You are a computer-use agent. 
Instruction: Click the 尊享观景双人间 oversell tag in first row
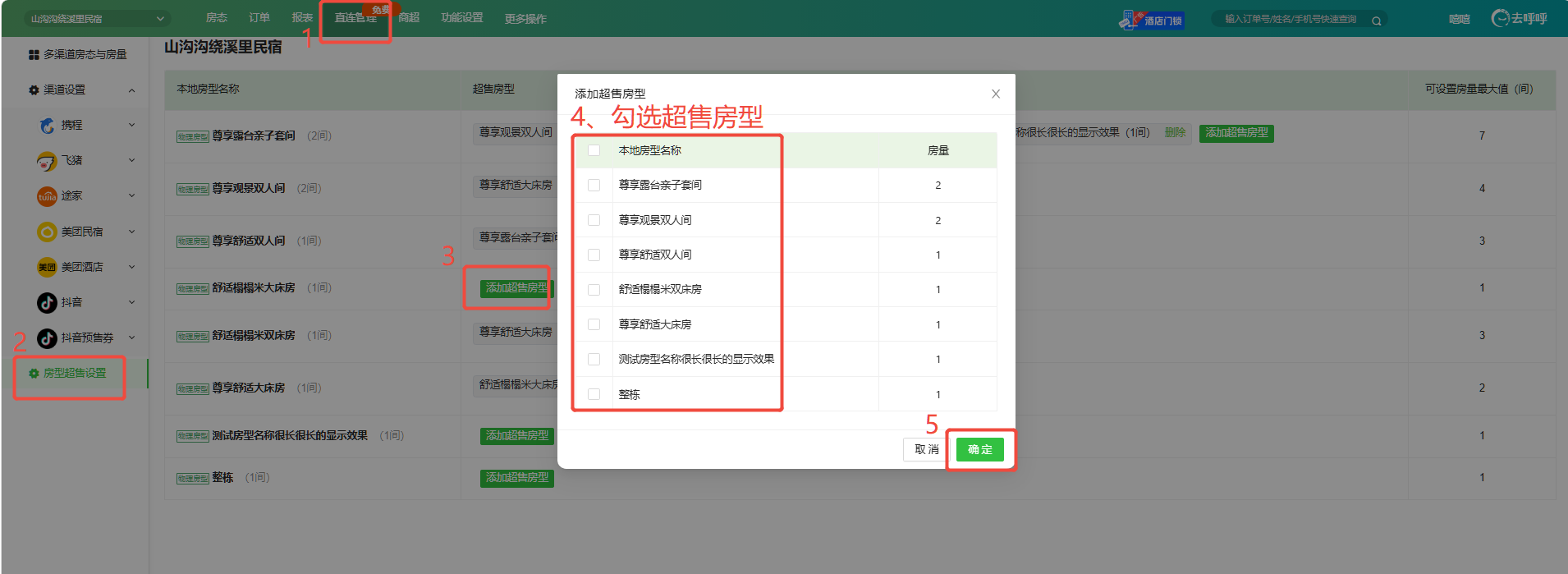tap(516, 132)
